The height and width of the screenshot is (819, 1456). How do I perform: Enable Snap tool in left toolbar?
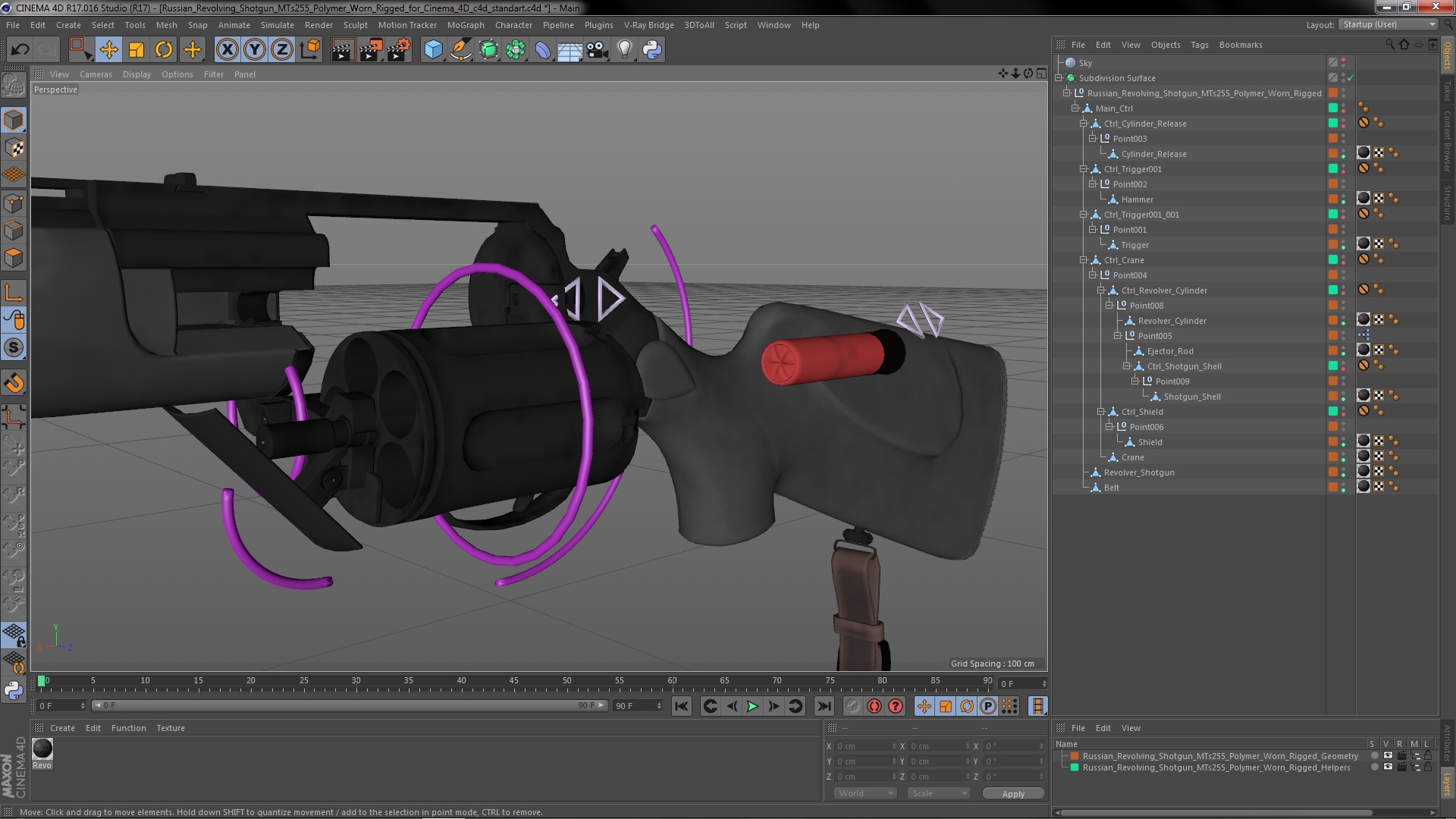tap(14, 348)
